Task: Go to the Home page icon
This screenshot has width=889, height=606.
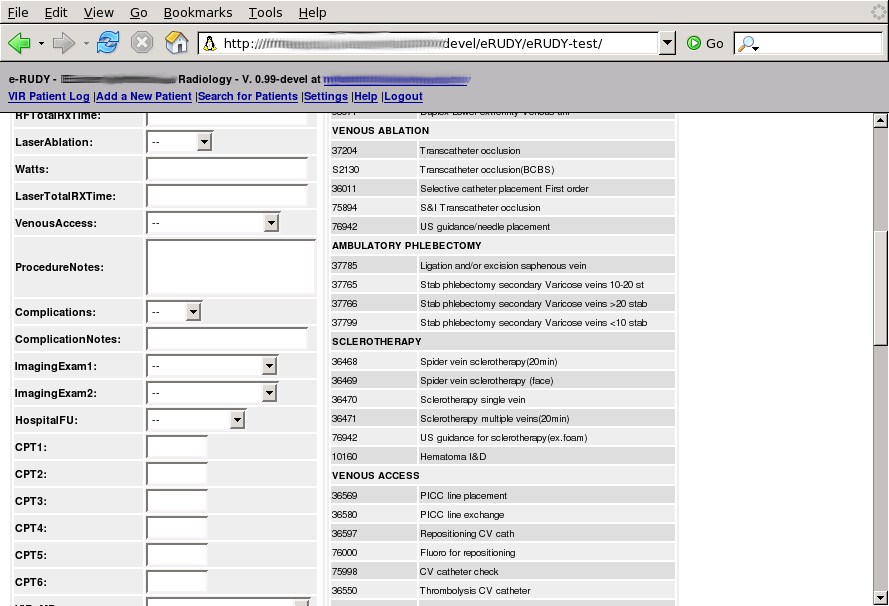Action: 176,43
